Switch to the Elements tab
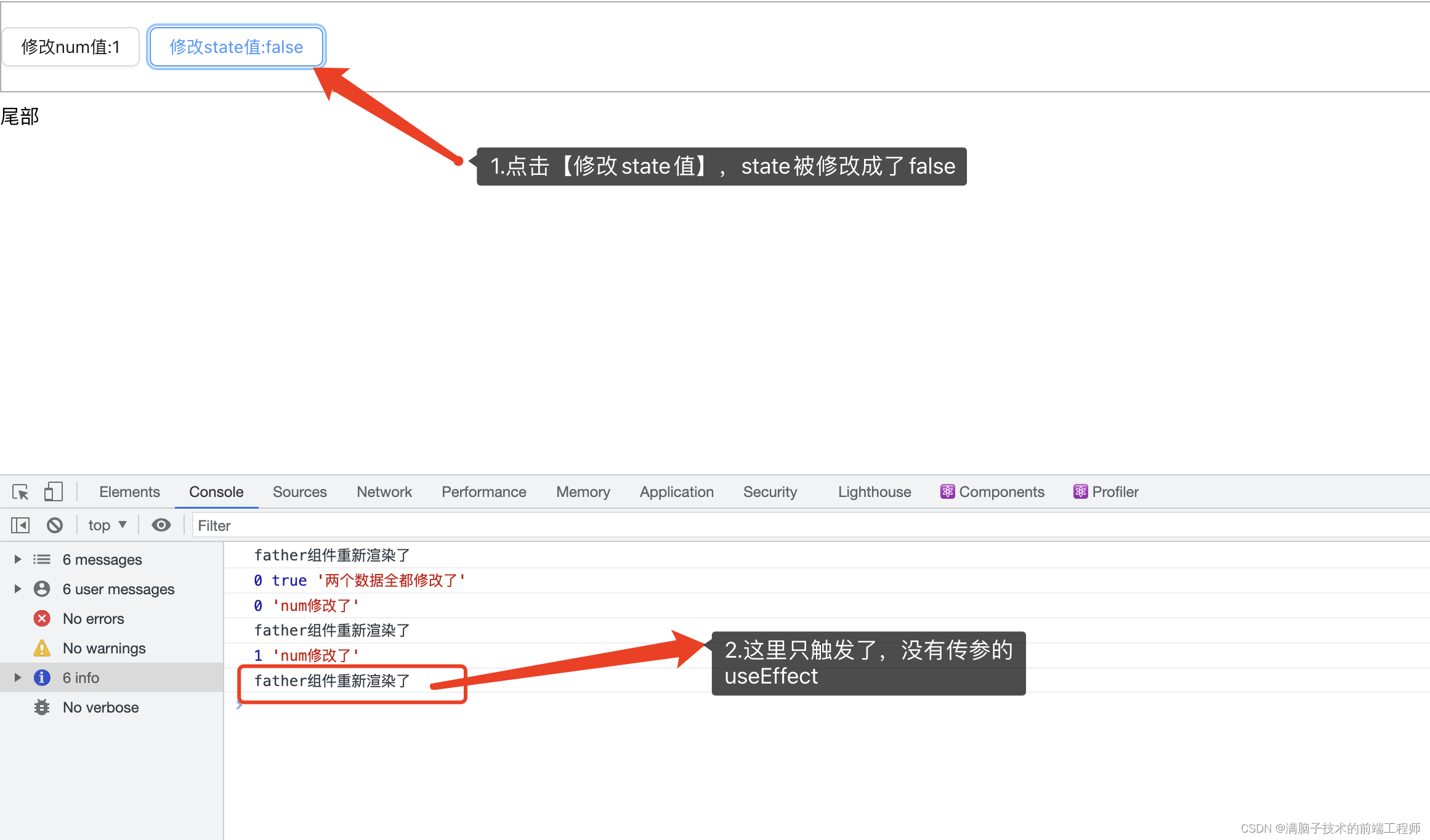Image resolution: width=1430 pixels, height=840 pixels. [x=129, y=492]
